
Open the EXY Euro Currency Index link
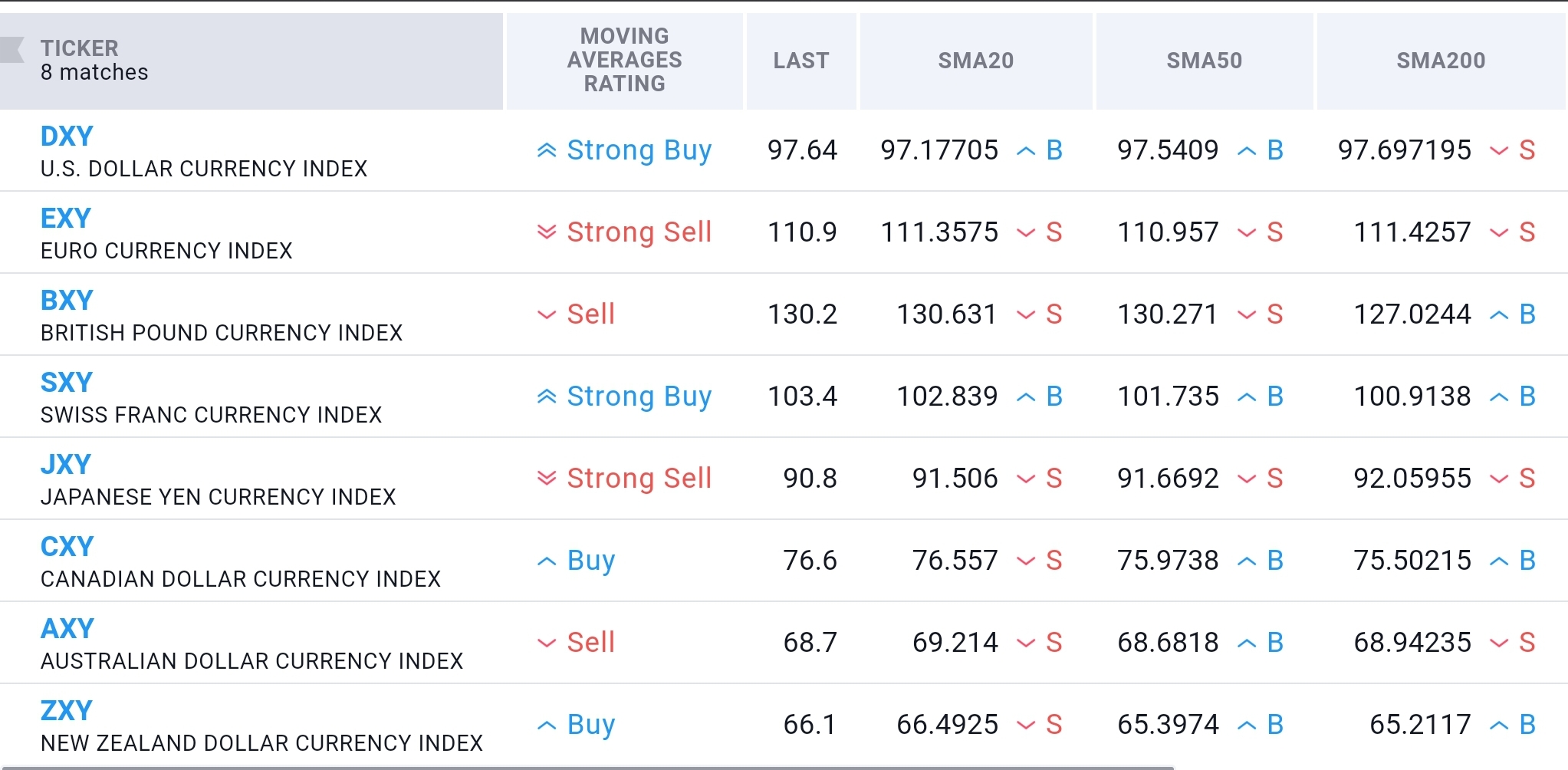pos(66,219)
